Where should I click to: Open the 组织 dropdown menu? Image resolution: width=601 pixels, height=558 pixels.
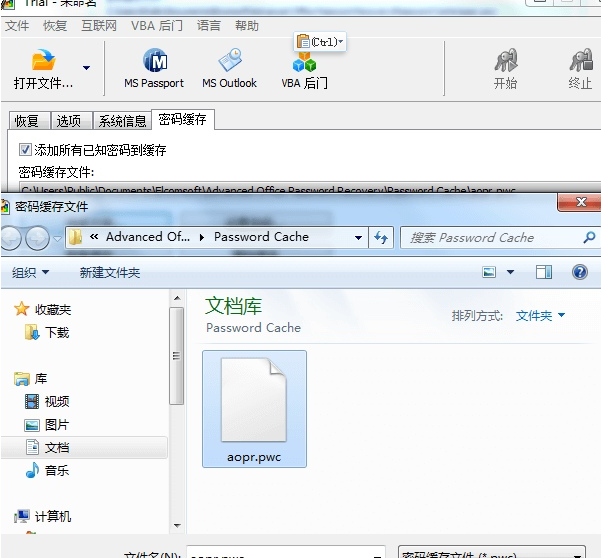point(30,272)
